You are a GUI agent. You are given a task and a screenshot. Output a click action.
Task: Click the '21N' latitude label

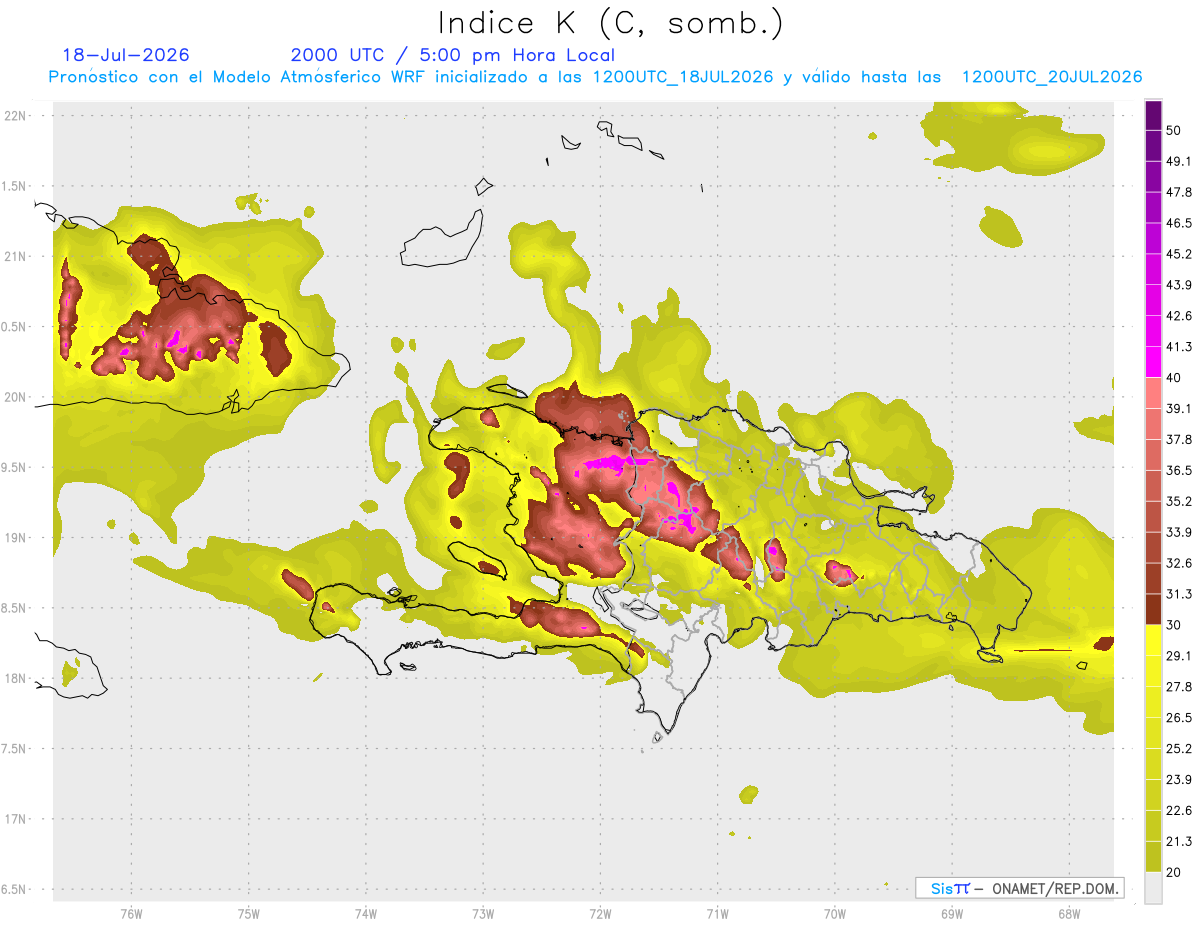[15, 256]
